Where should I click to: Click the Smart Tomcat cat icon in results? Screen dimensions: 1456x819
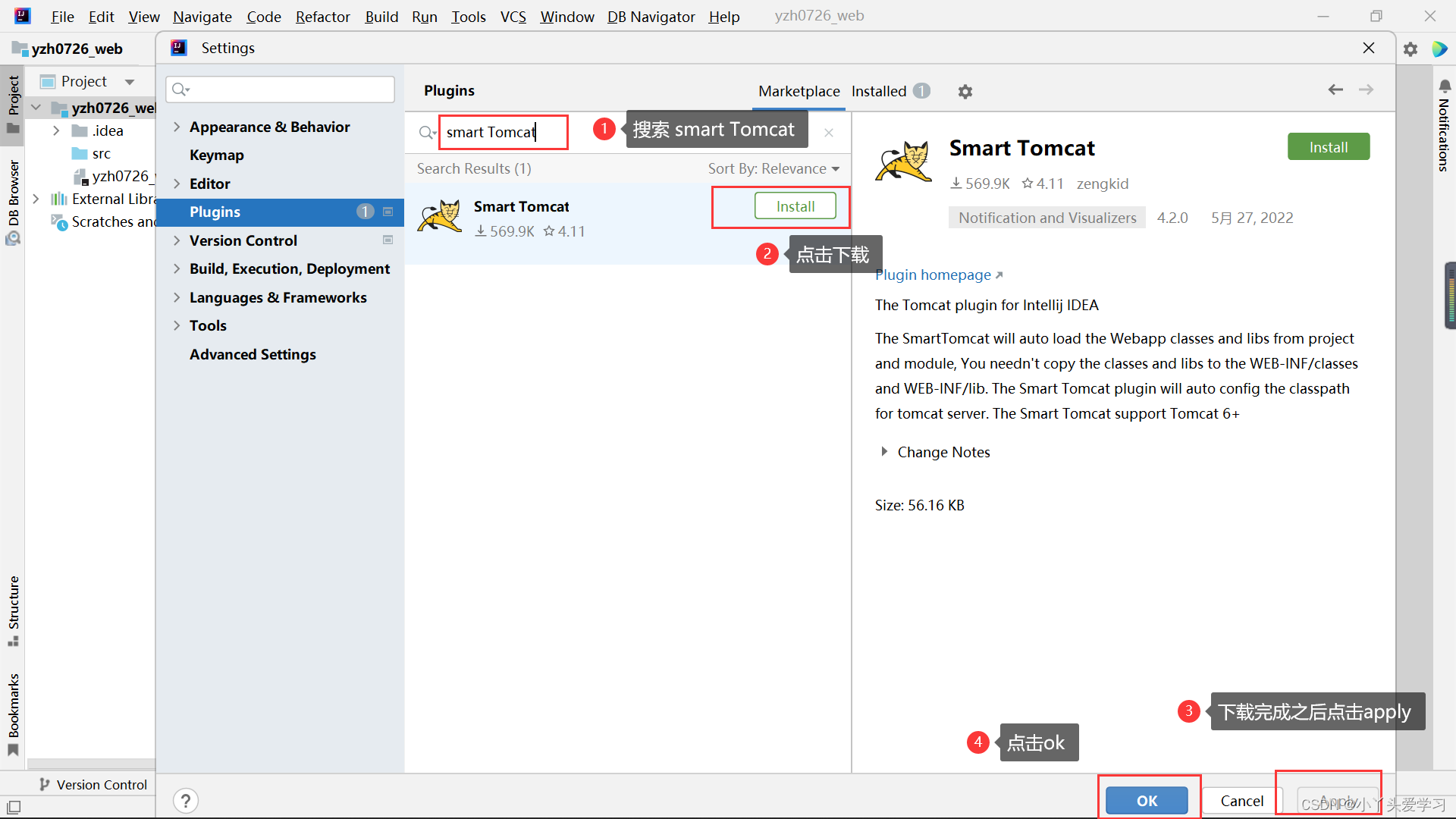[440, 216]
